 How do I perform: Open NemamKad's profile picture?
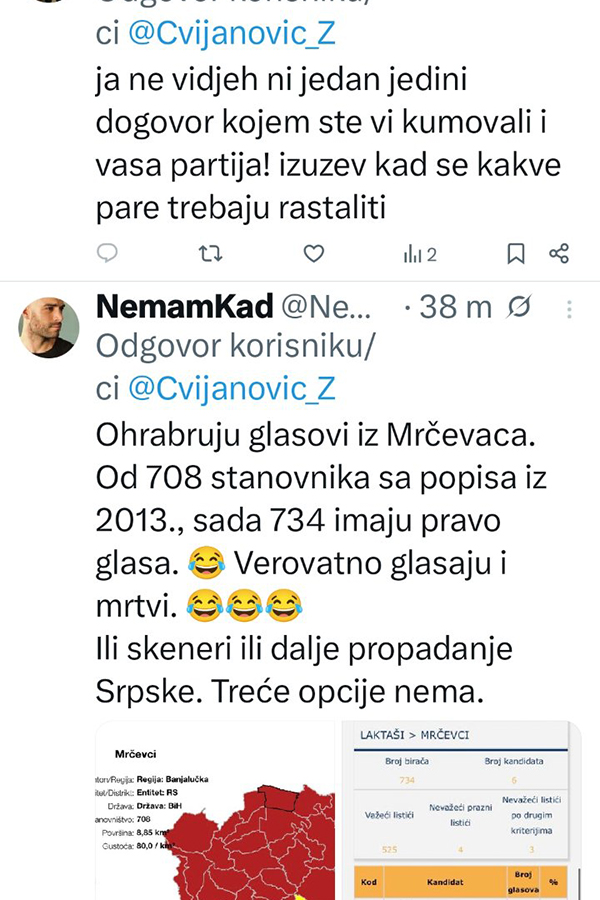pyautogui.click(x=49, y=327)
